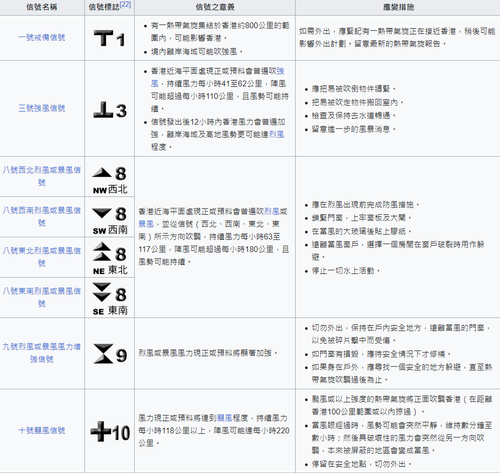This screenshot has height=473, width=500.
Task: Click the bullet starting '遠離當風窗戶'
Action: 398,251
